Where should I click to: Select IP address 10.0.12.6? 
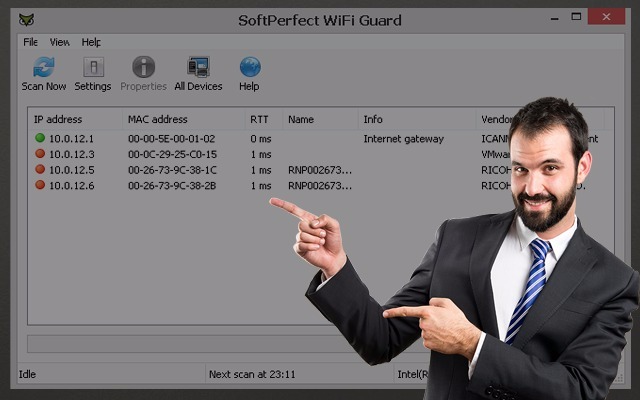(x=72, y=185)
